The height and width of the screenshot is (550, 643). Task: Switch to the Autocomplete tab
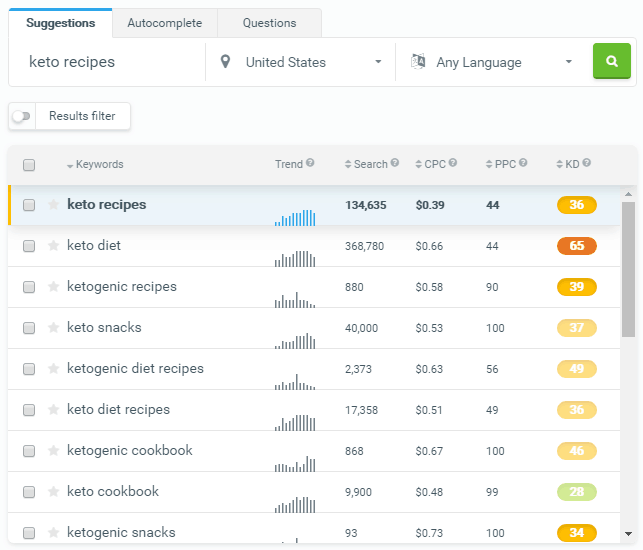[x=164, y=23]
